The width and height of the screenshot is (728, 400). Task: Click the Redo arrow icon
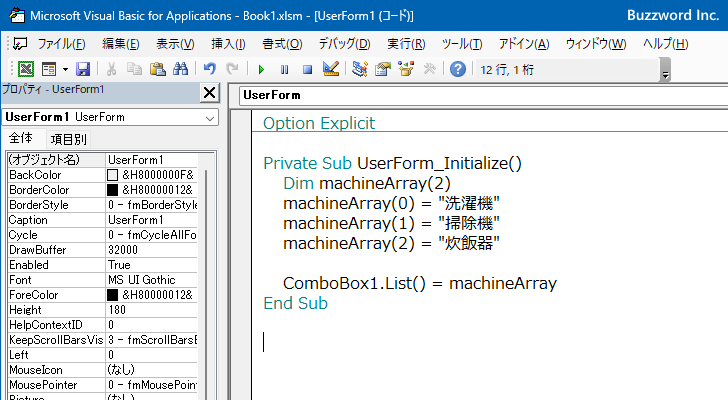(232, 69)
